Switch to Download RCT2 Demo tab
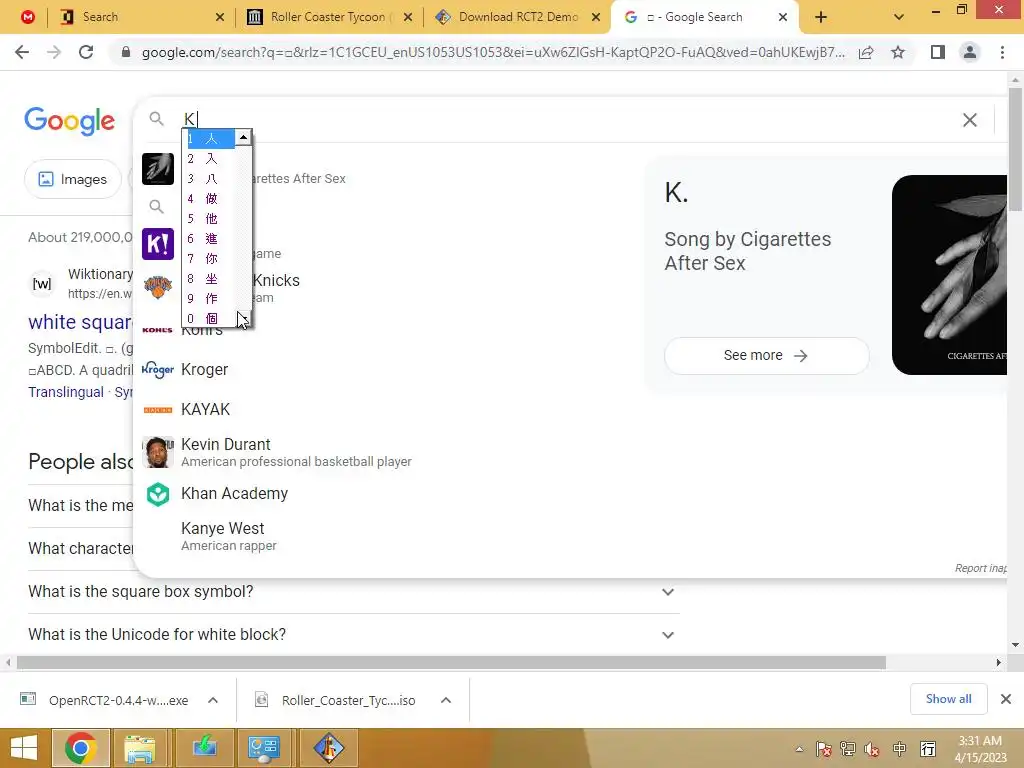The height and width of the screenshot is (768, 1024). point(518,17)
